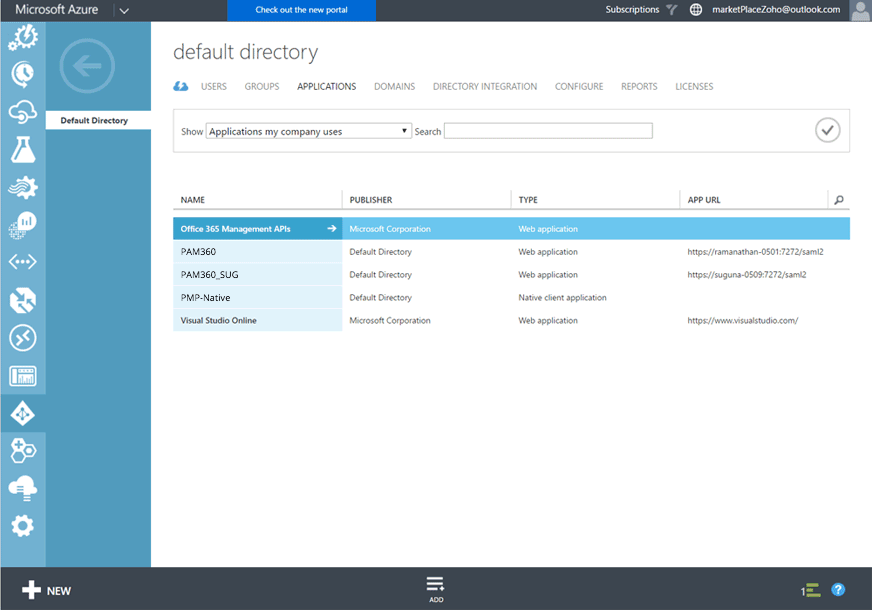
Task: Switch to the DIRECTORY INTEGRATION tab
Action: (x=484, y=87)
